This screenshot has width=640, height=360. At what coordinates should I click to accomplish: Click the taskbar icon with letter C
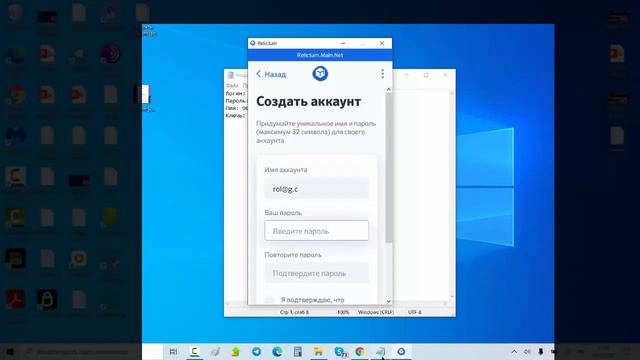[x=195, y=351]
